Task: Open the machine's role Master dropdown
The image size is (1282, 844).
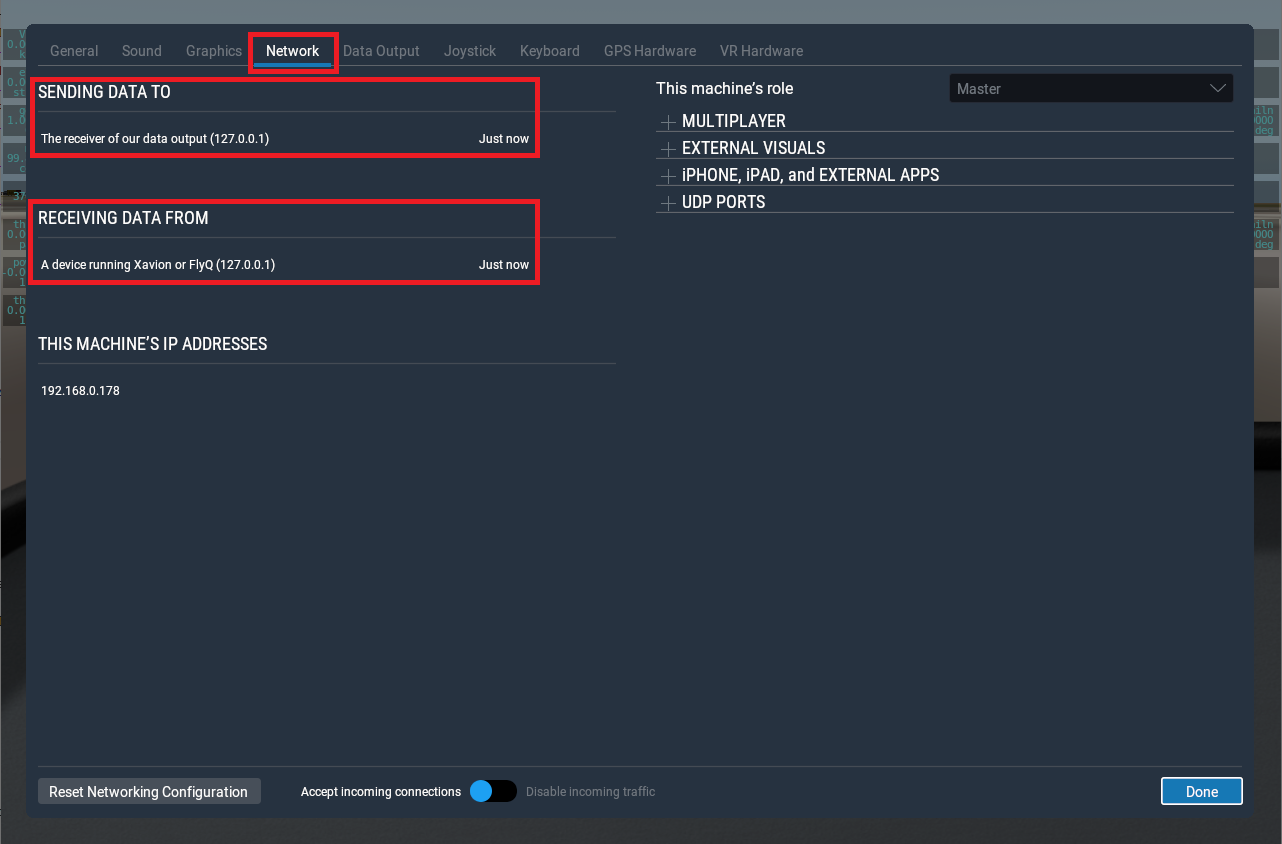Action: (1090, 89)
